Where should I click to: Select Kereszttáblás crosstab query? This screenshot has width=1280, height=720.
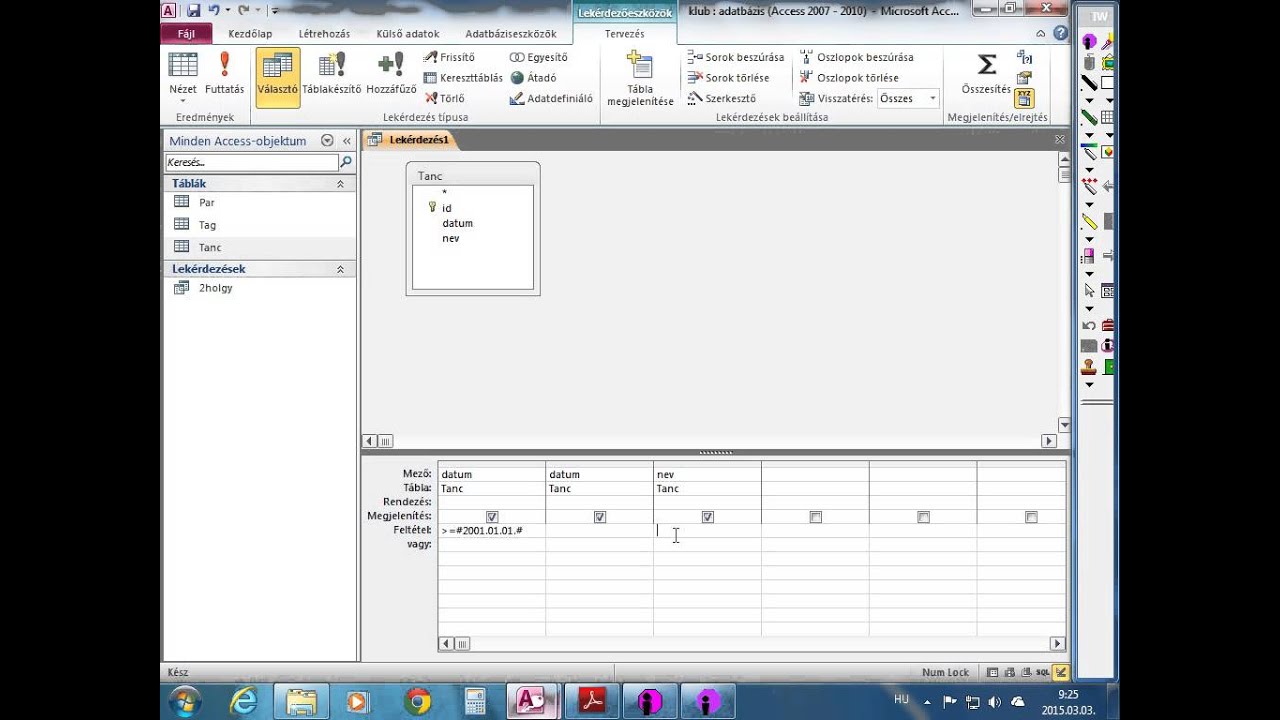(463, 78)
